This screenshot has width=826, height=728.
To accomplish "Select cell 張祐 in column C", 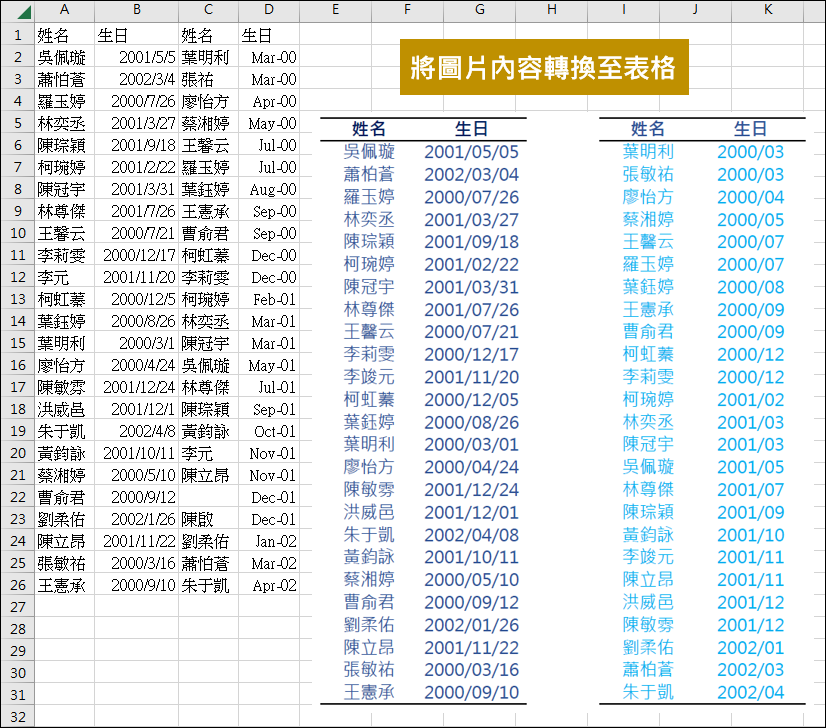I will 208,80.
